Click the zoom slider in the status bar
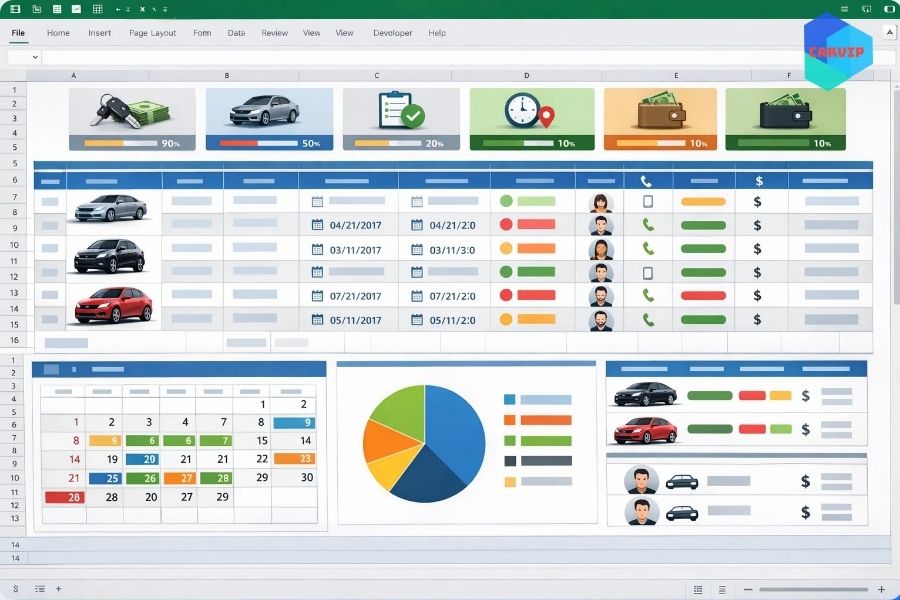The width and height of the screenshot is (900, 600). point(810,589)
